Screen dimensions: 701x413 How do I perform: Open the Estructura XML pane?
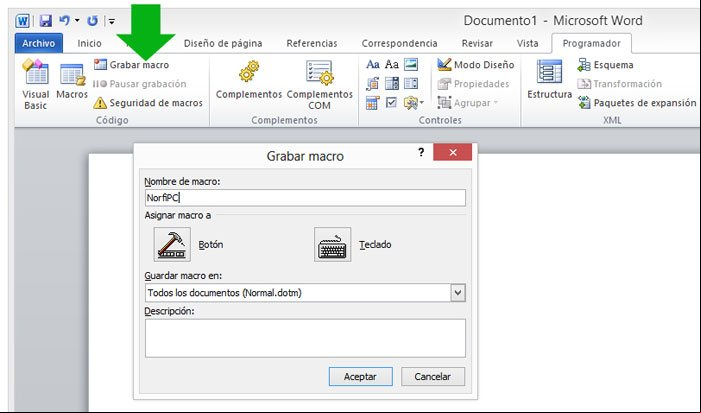(x=549, y=79)
